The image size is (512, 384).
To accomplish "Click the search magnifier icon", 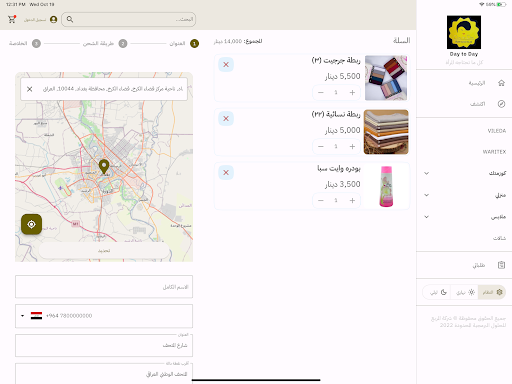I will [70, 19].
